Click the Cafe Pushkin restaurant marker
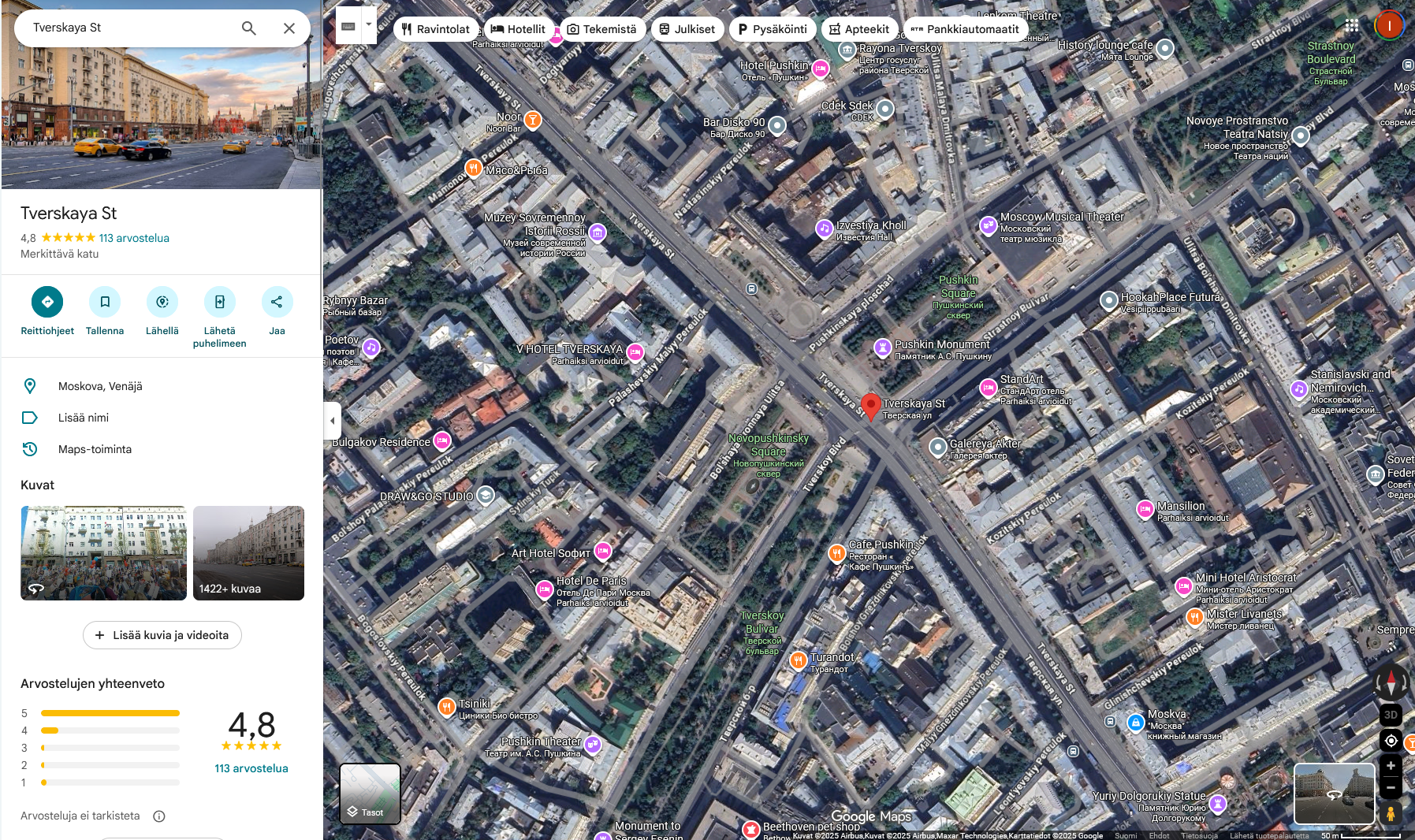This screenshot has height=840, width=1415. coord(837,553)
